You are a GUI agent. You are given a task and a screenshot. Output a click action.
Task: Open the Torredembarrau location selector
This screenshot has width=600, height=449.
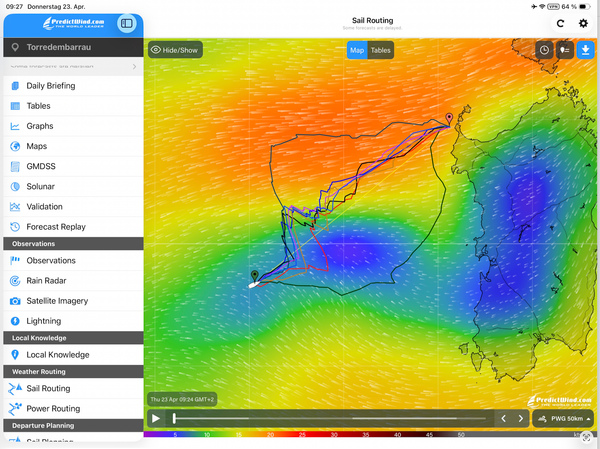pos(73,47)
